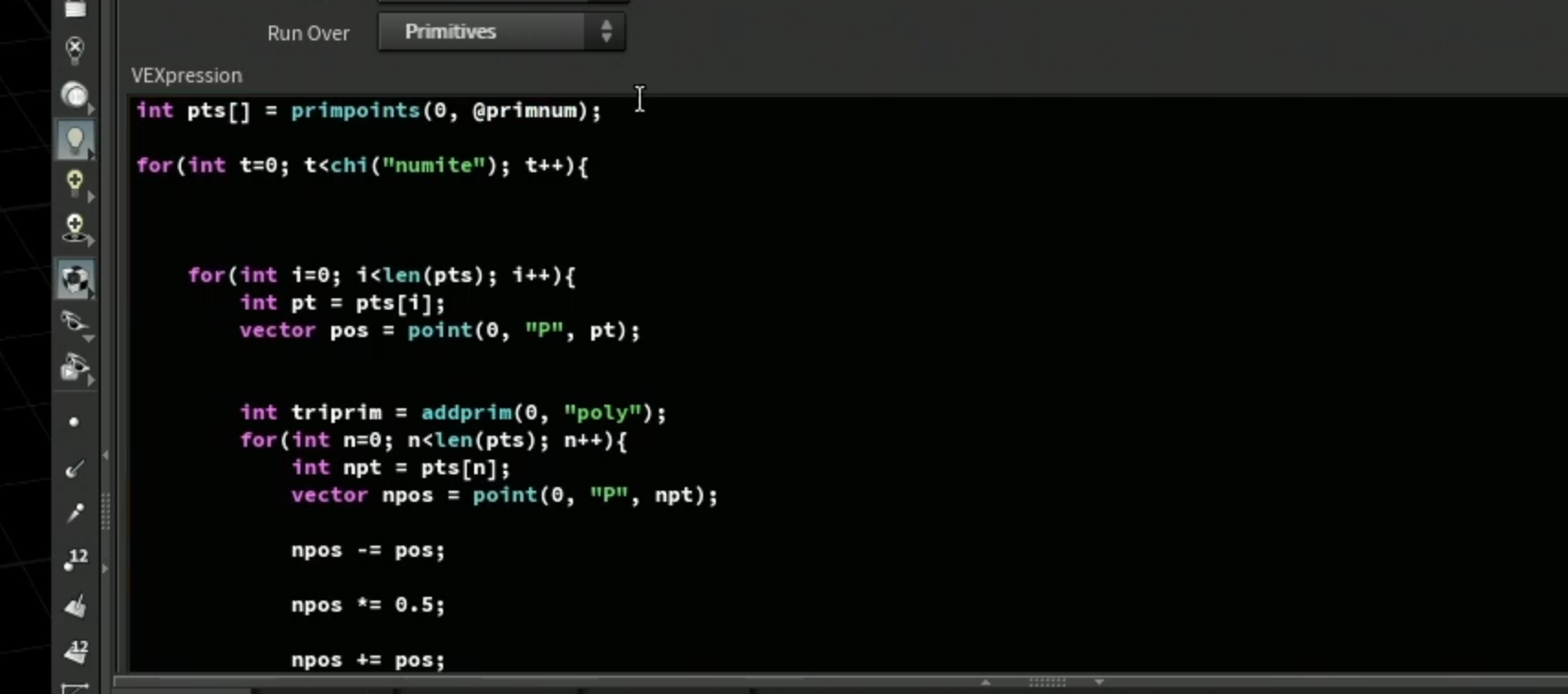Click the Run Over dropdown arrows
Image resolution: width=1568 pixels, height=694 pixels.
coord(606,32)
